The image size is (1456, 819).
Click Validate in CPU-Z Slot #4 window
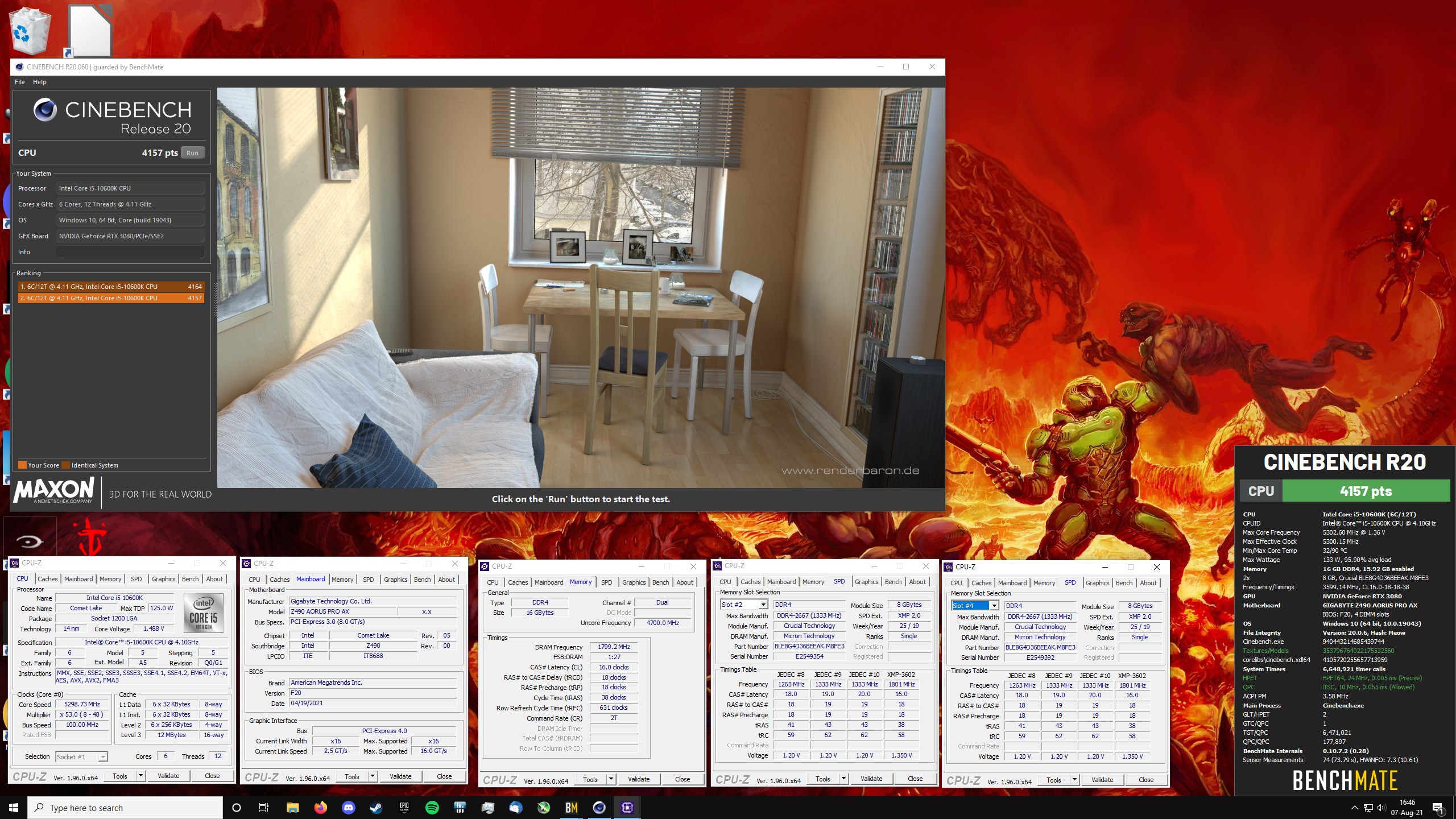[x=1102, y=780]
